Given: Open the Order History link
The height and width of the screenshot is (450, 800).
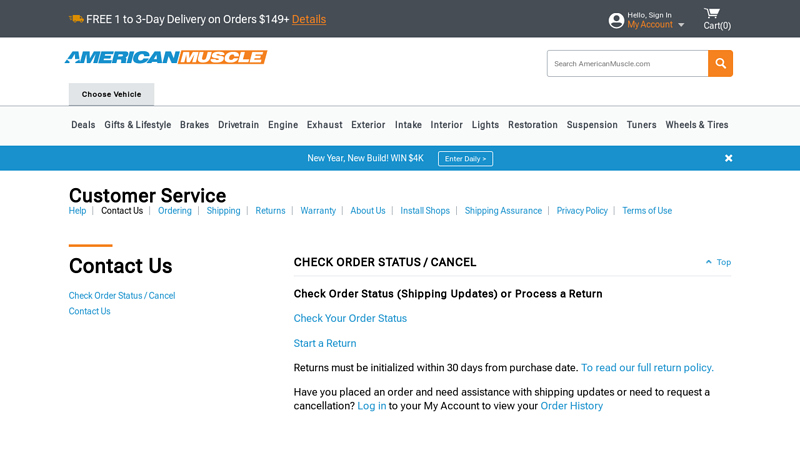Looking at the screenshot, I should point(571,406).
